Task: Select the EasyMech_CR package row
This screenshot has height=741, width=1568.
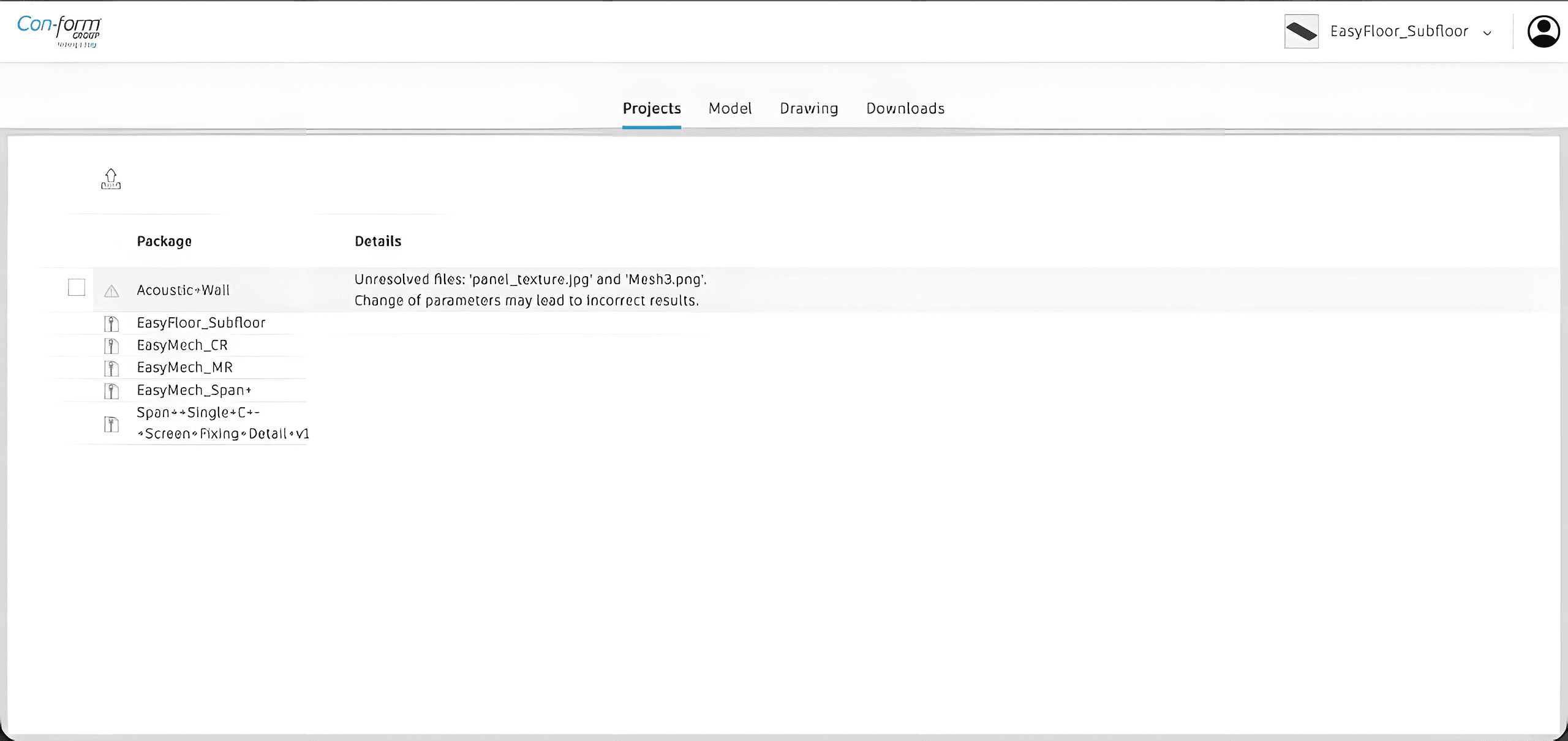Action: (x=183, y=345)
